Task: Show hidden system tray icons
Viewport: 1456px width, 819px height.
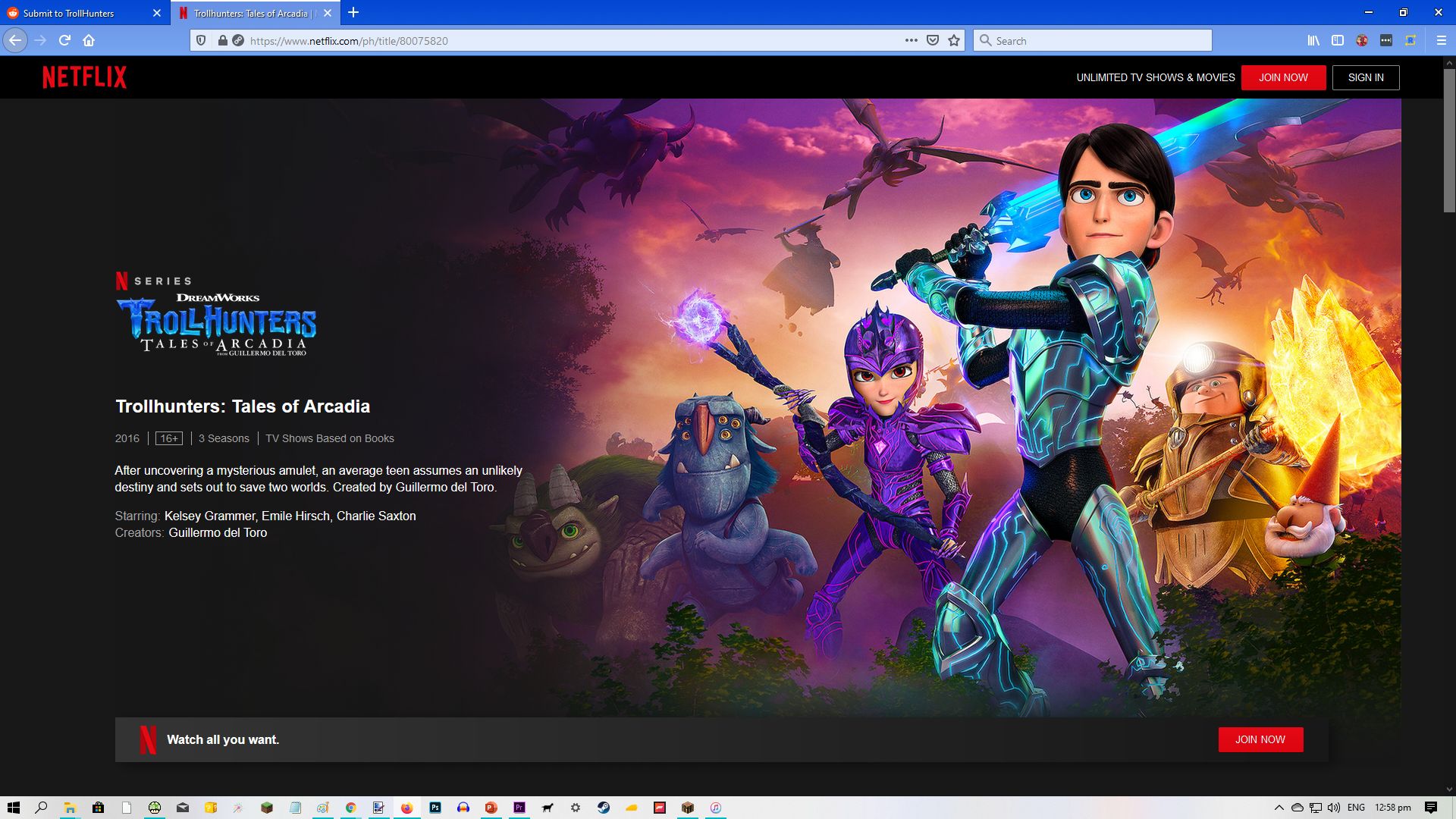Action: (x=1279, y=808)
